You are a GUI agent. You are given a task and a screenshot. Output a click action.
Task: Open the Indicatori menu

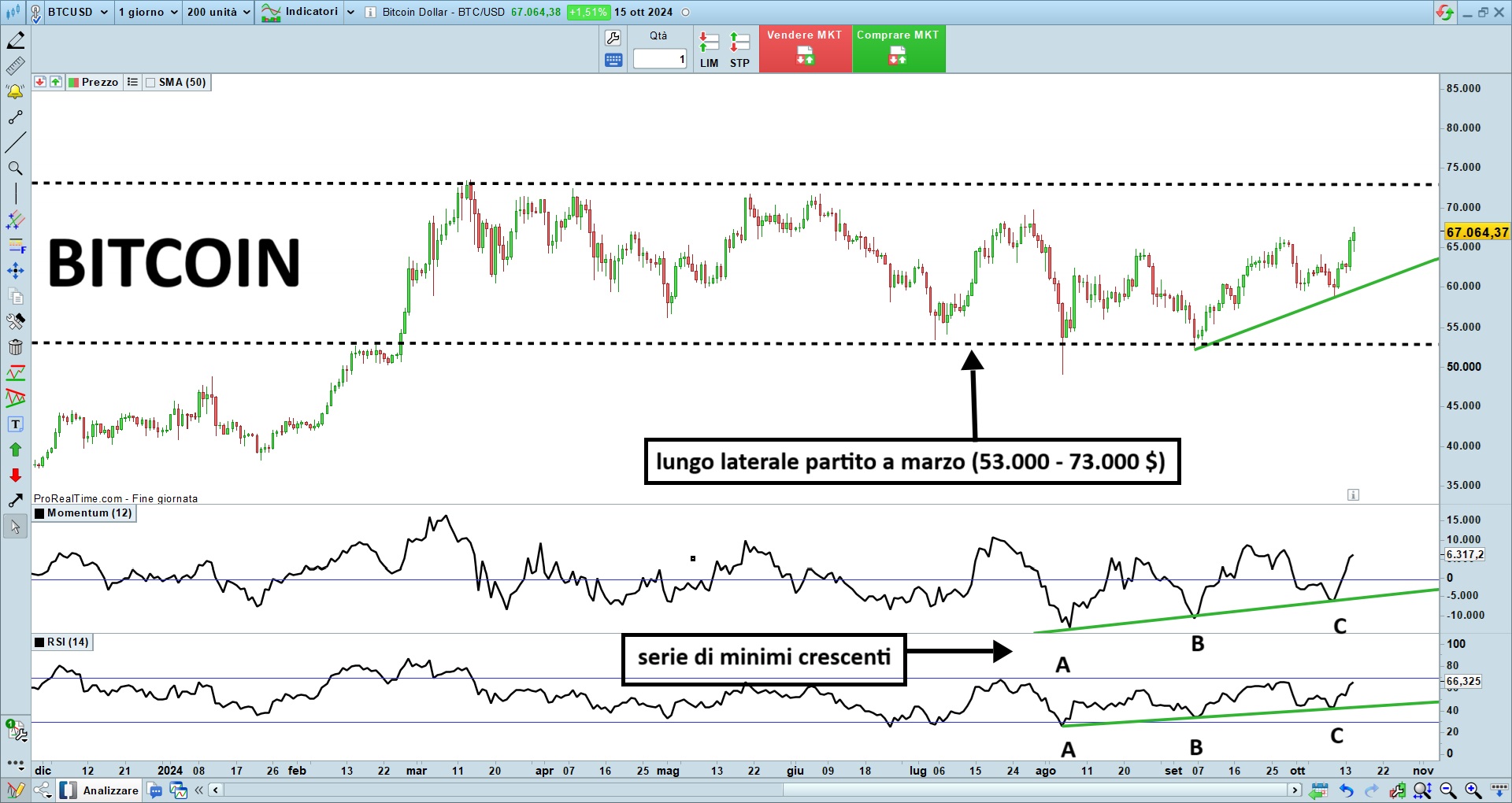[x=299, y=12]
